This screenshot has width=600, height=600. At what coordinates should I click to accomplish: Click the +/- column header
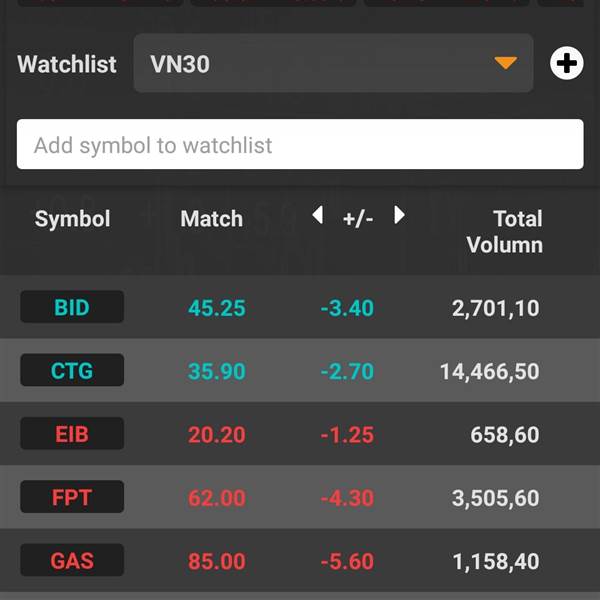(x=358, y=219)
